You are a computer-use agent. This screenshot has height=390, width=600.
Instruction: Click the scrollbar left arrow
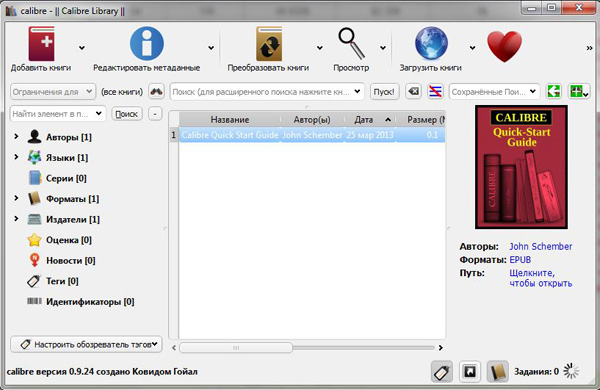click(x=174, y=348)
